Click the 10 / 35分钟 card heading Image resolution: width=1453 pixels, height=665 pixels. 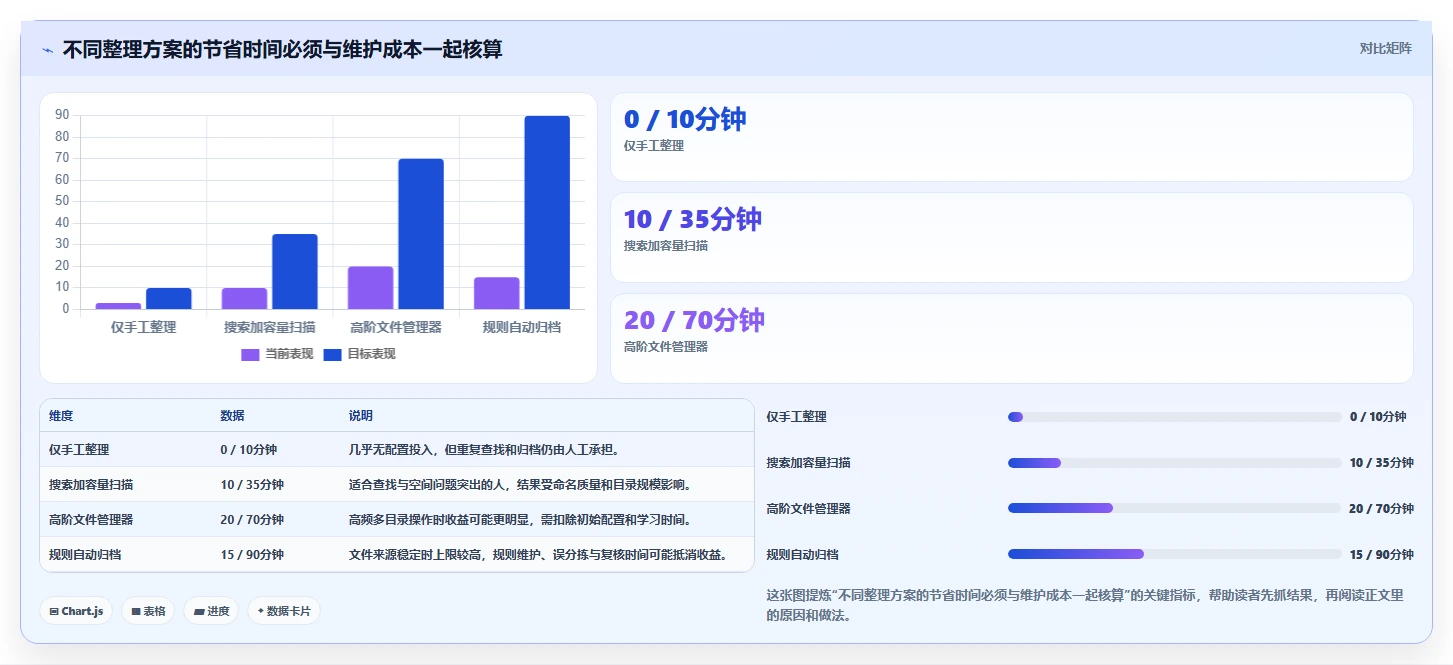pyautogui.click(x=693, y=219)
